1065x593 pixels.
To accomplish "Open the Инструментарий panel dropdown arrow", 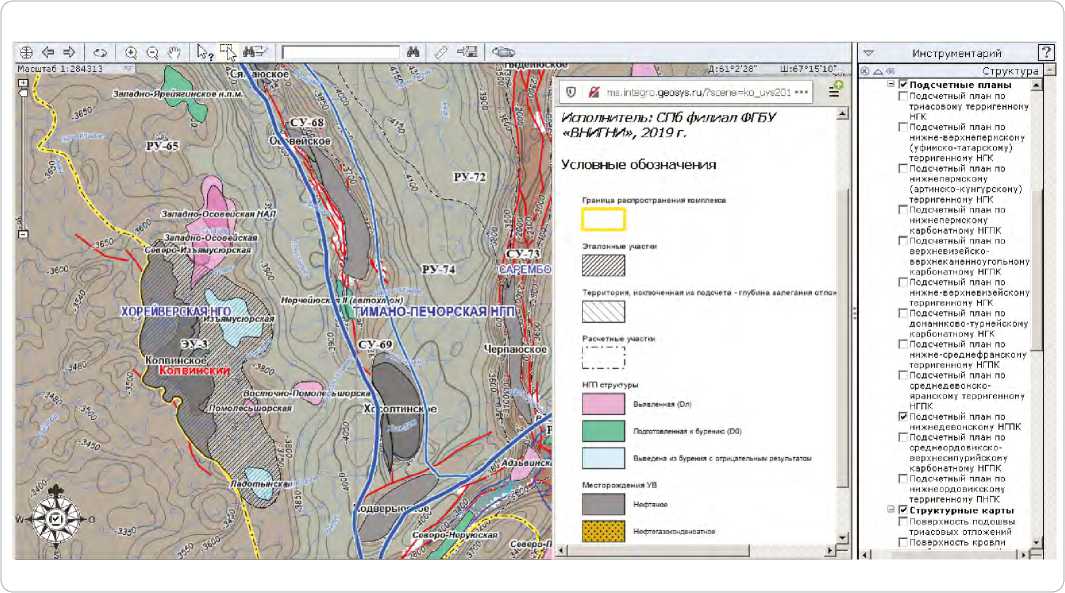I will 868,53.
